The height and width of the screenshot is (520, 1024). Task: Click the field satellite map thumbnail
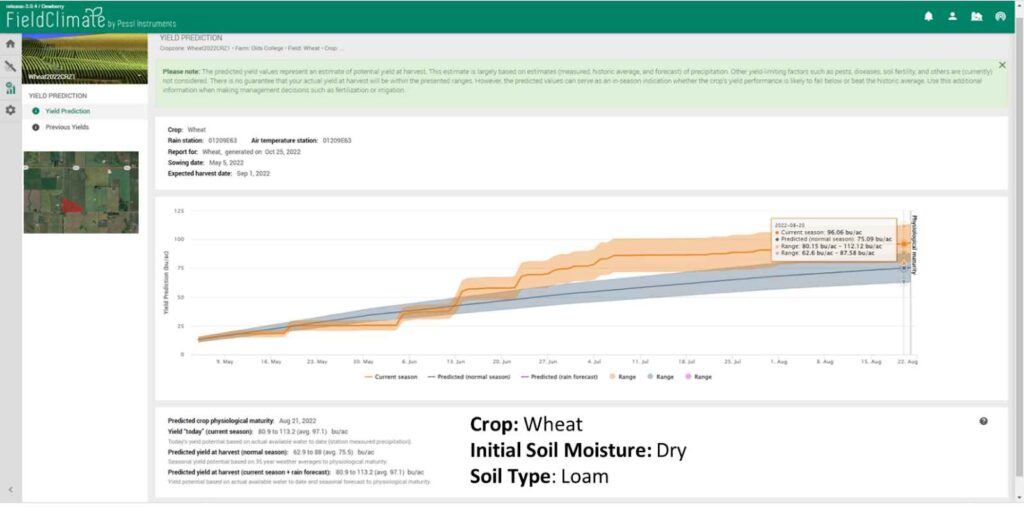coord(81,192)
